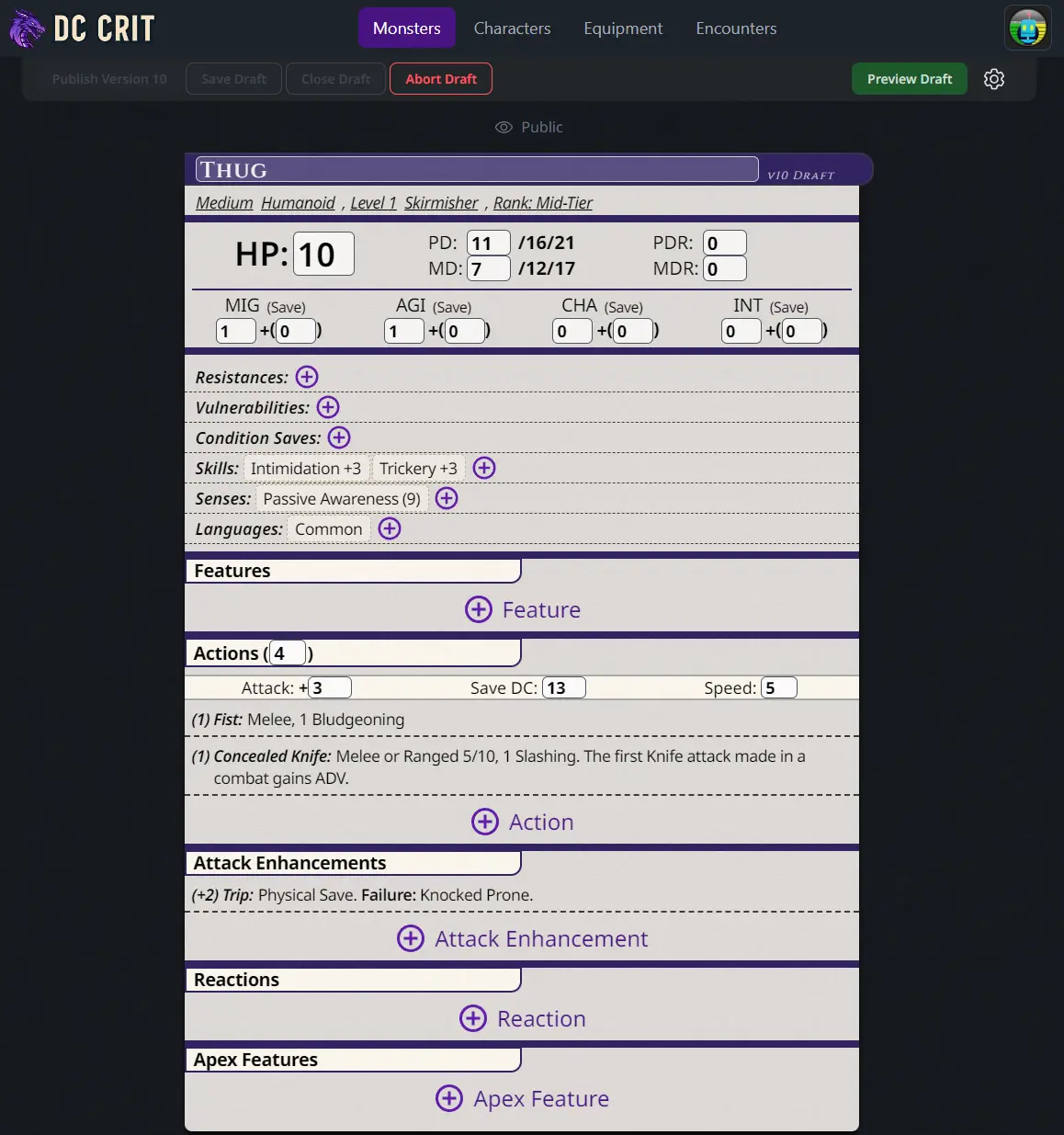Add a Condition Save with plus icon
The width and height of the screenshot is (1064, 1135).
pos(339,437)
